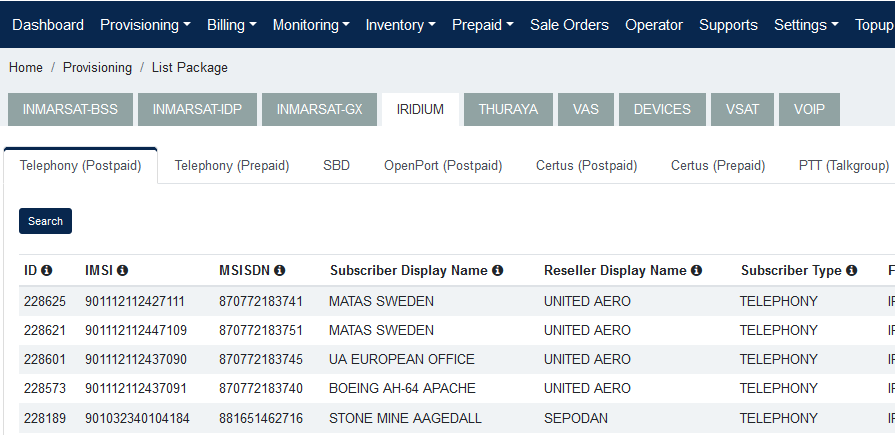Click info icon beside IMSI header
This screenshot has height=435, width=895.
coord(123,271)
